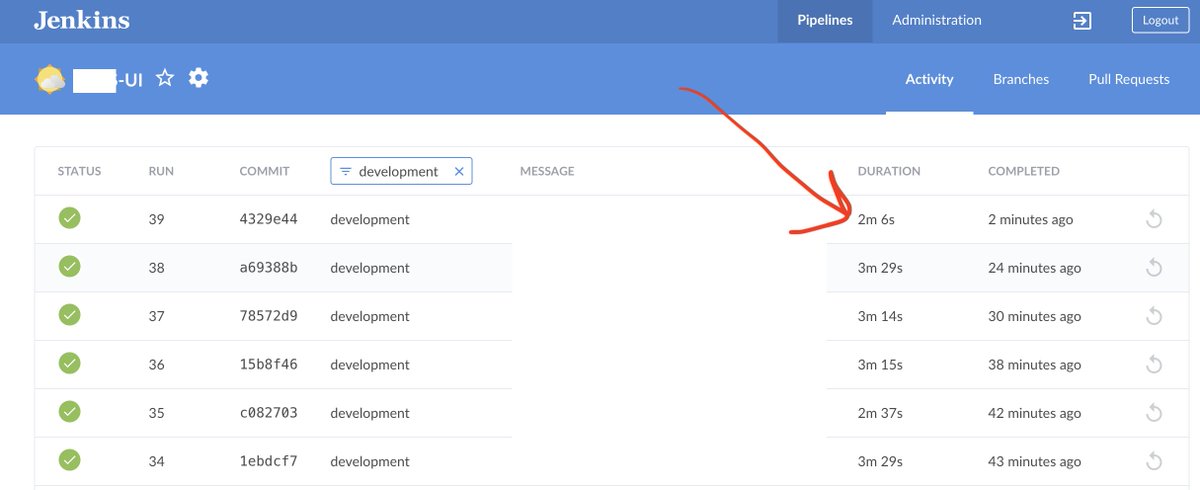Click run number 39

(156, 219)
